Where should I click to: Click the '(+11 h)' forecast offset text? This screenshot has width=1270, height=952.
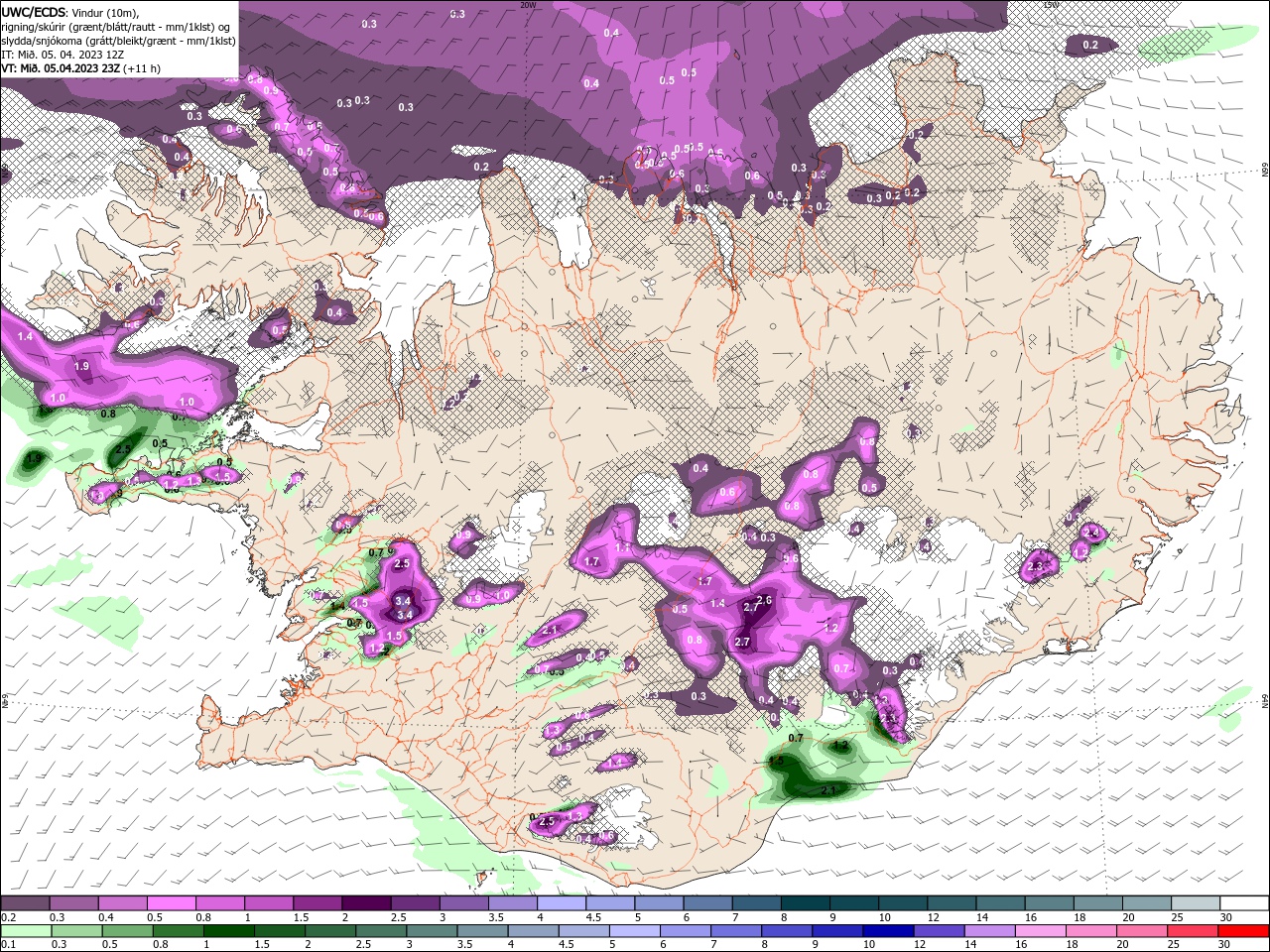[x=143, y=68]
